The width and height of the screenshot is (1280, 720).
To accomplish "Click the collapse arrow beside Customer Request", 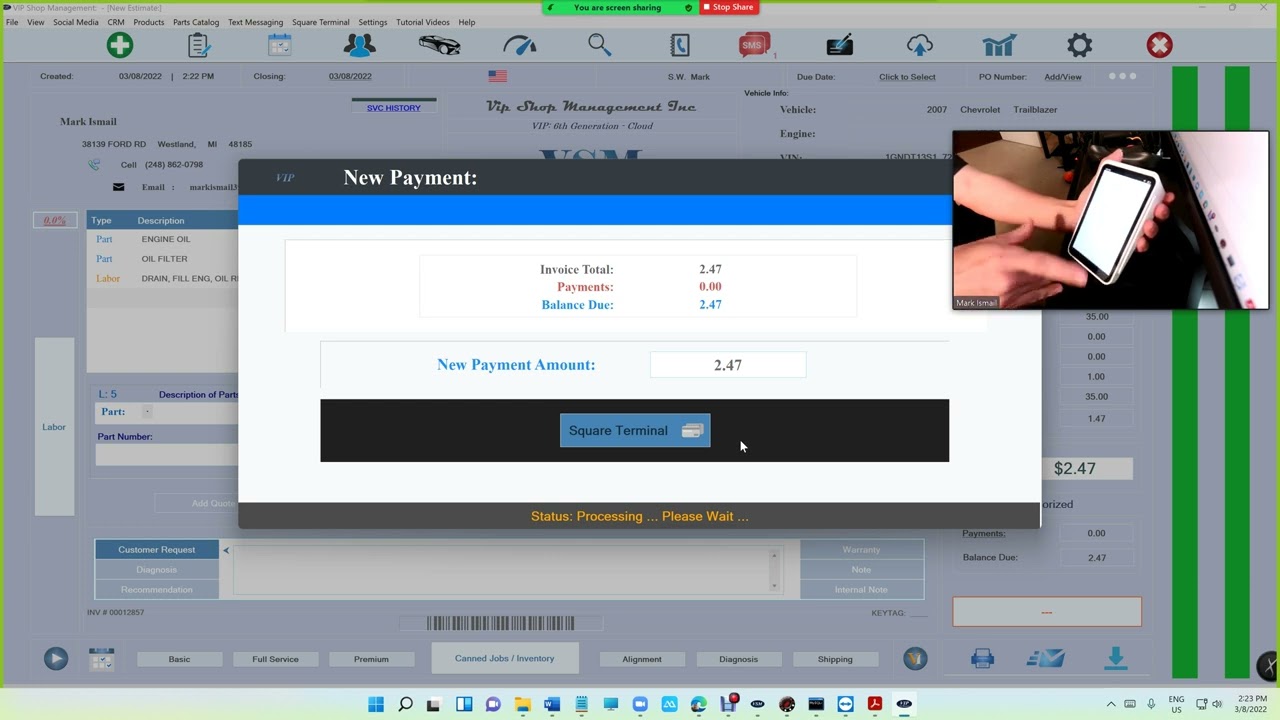I will point(226,550).
